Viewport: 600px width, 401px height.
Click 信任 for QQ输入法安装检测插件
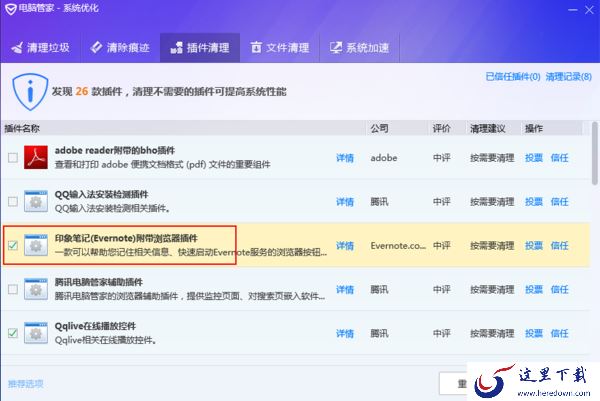click(x=559, y=202)
